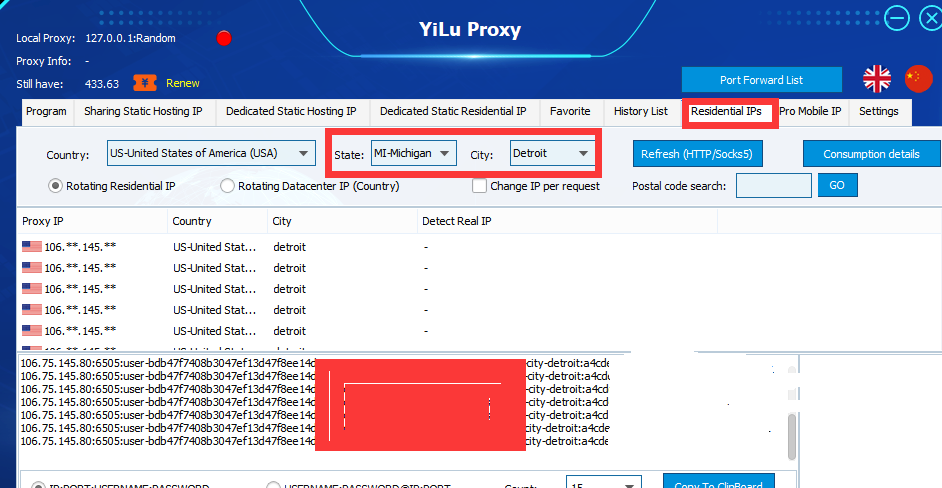Click the balance value 433.63
Viewport: 942px width, 488px height.
pyautogui.click(x=102, y=84)
